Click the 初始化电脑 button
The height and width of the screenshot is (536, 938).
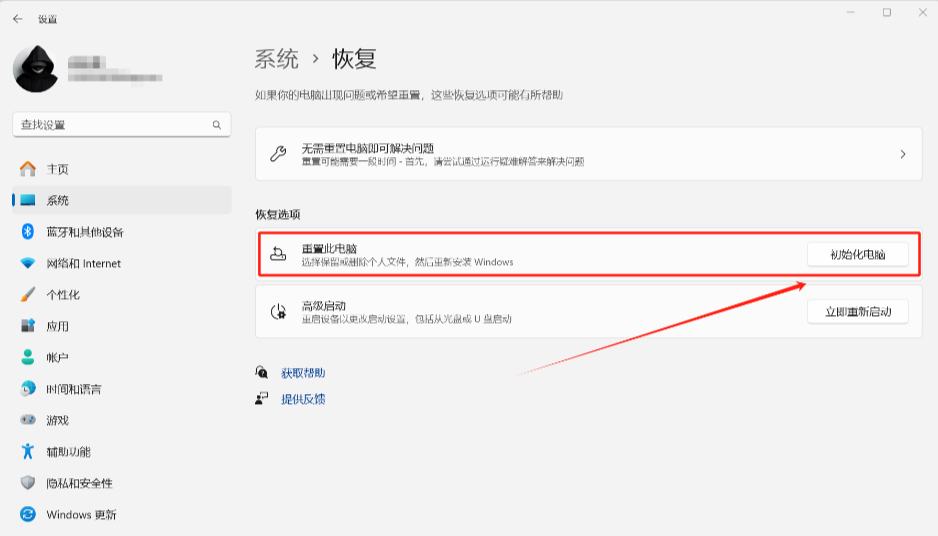click(x=857, y=254)
